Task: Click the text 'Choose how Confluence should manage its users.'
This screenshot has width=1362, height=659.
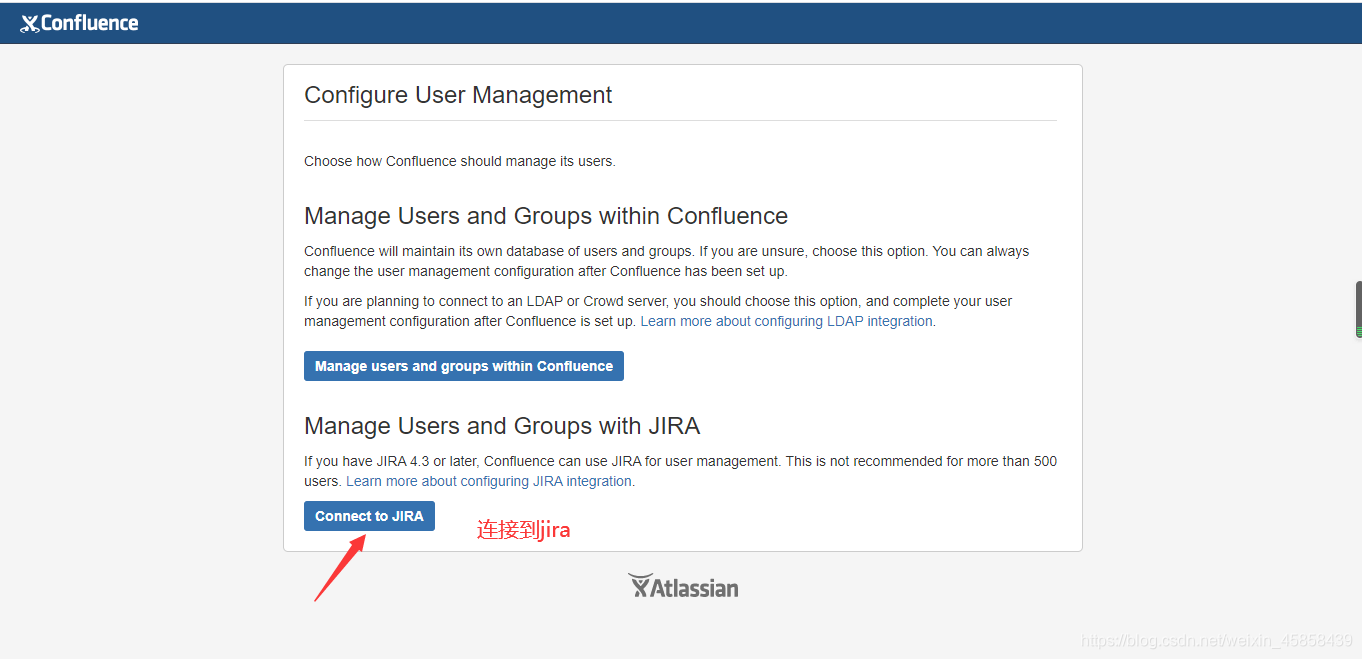Action: [460, 161]
